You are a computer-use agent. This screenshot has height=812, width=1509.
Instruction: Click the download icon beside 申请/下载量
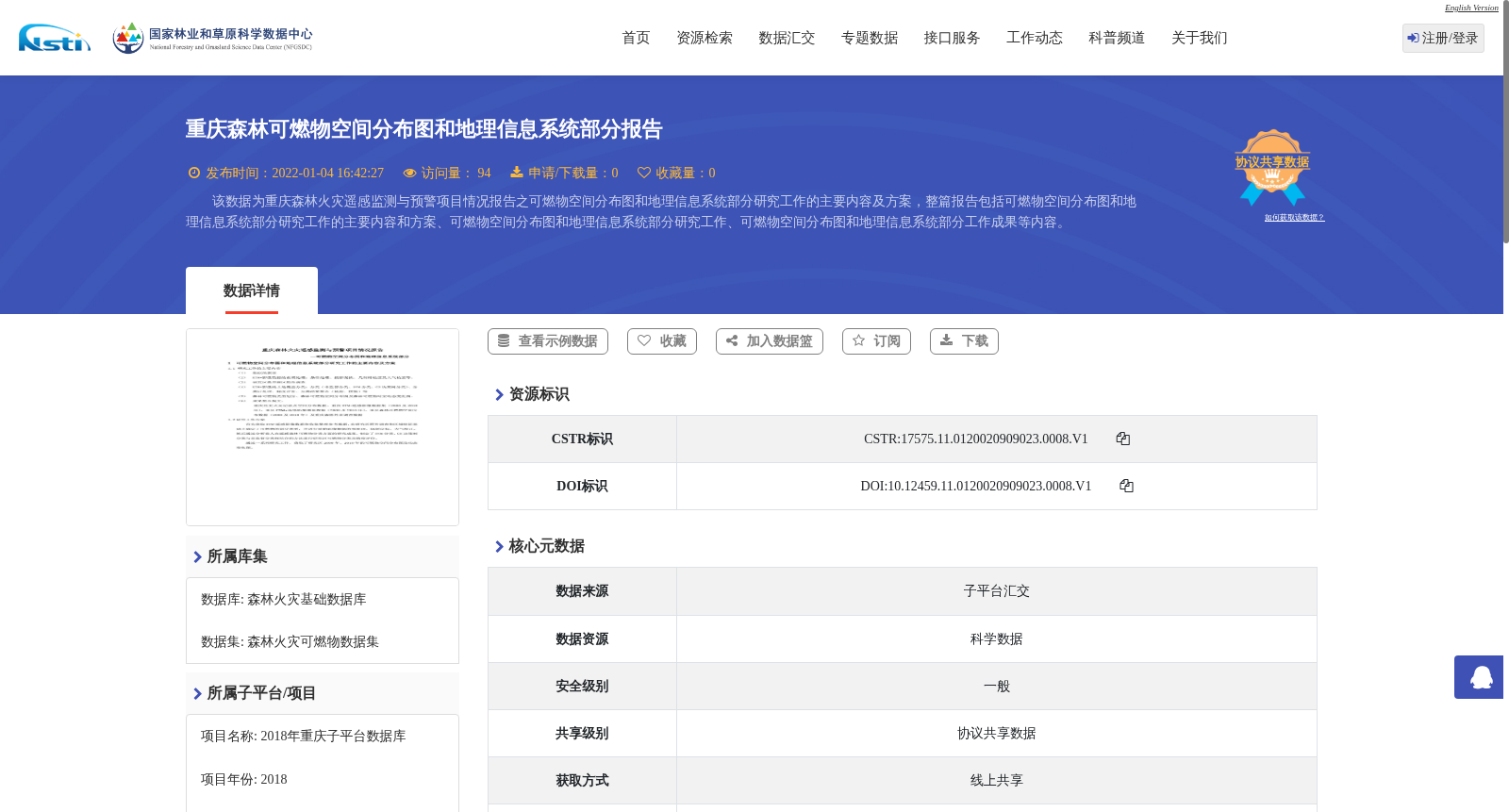[517, 172]
